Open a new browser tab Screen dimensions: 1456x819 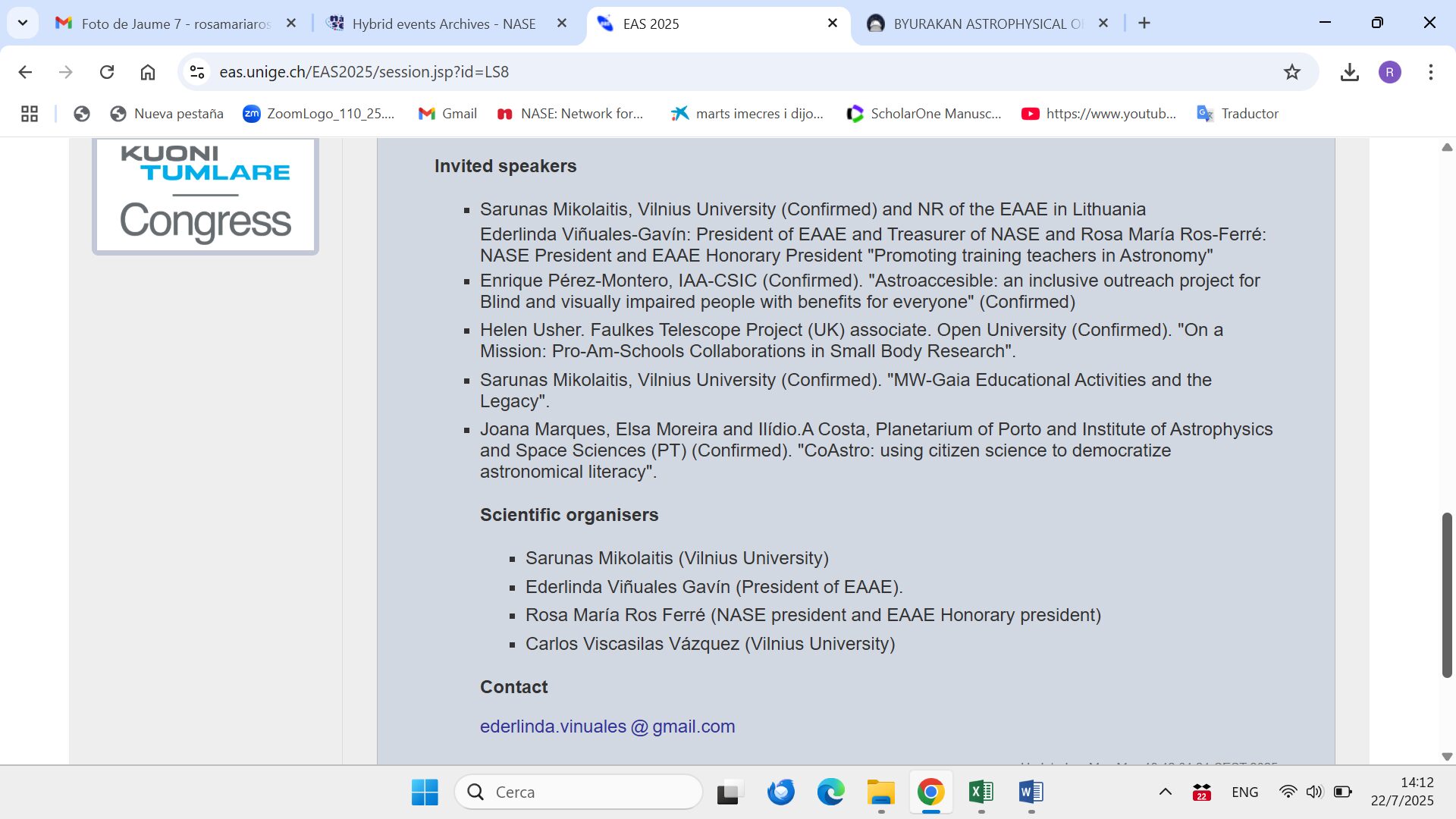pos(1144,24)
